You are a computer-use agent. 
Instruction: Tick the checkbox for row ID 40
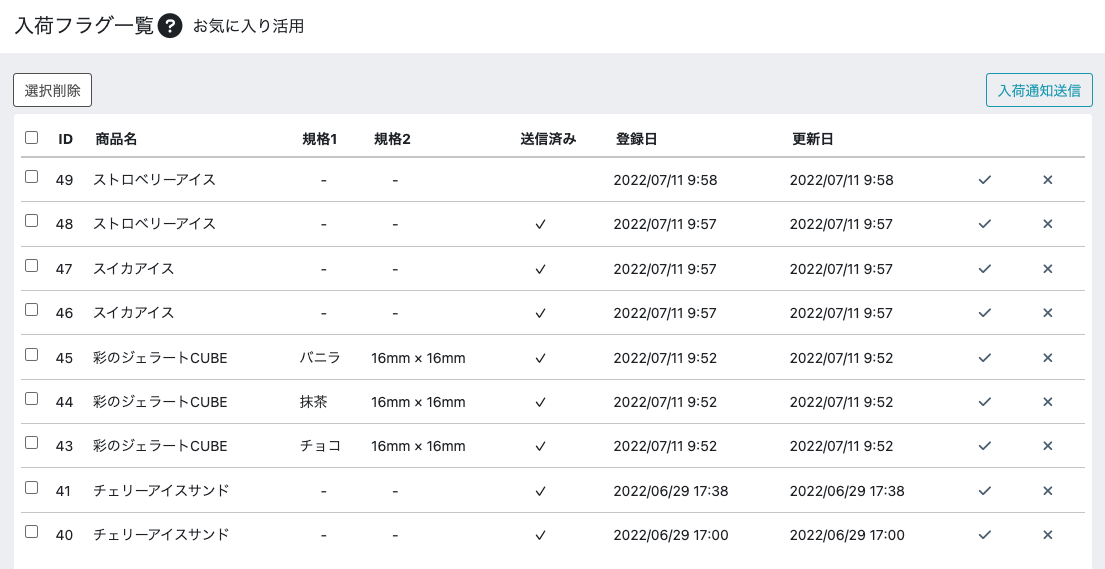31,532
